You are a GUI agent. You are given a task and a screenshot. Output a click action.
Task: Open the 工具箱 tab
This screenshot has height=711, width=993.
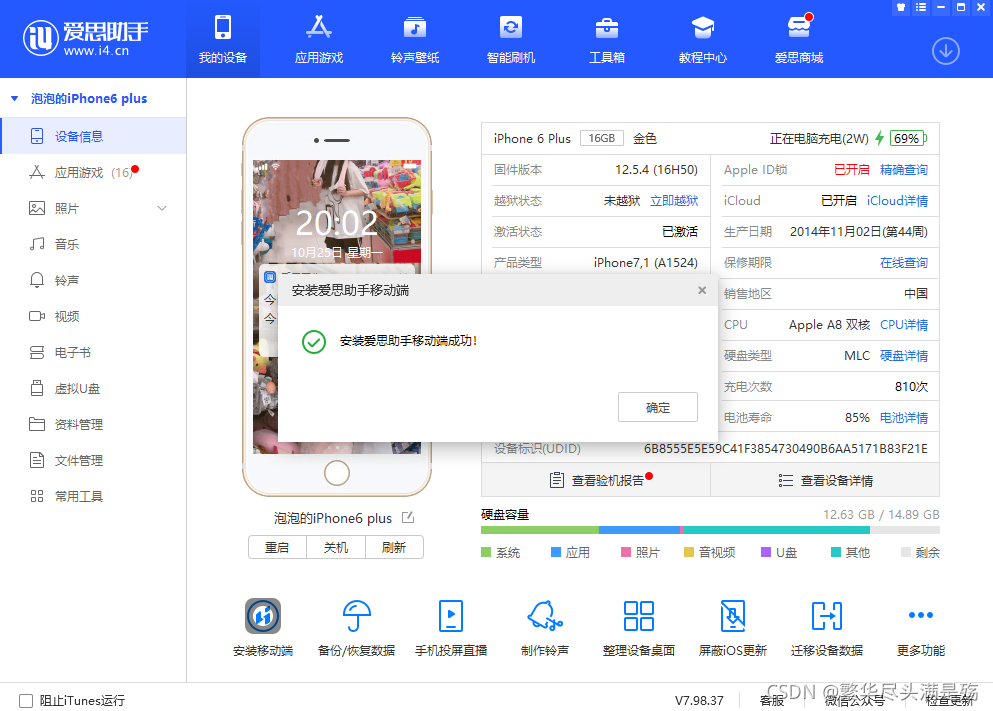607,39
